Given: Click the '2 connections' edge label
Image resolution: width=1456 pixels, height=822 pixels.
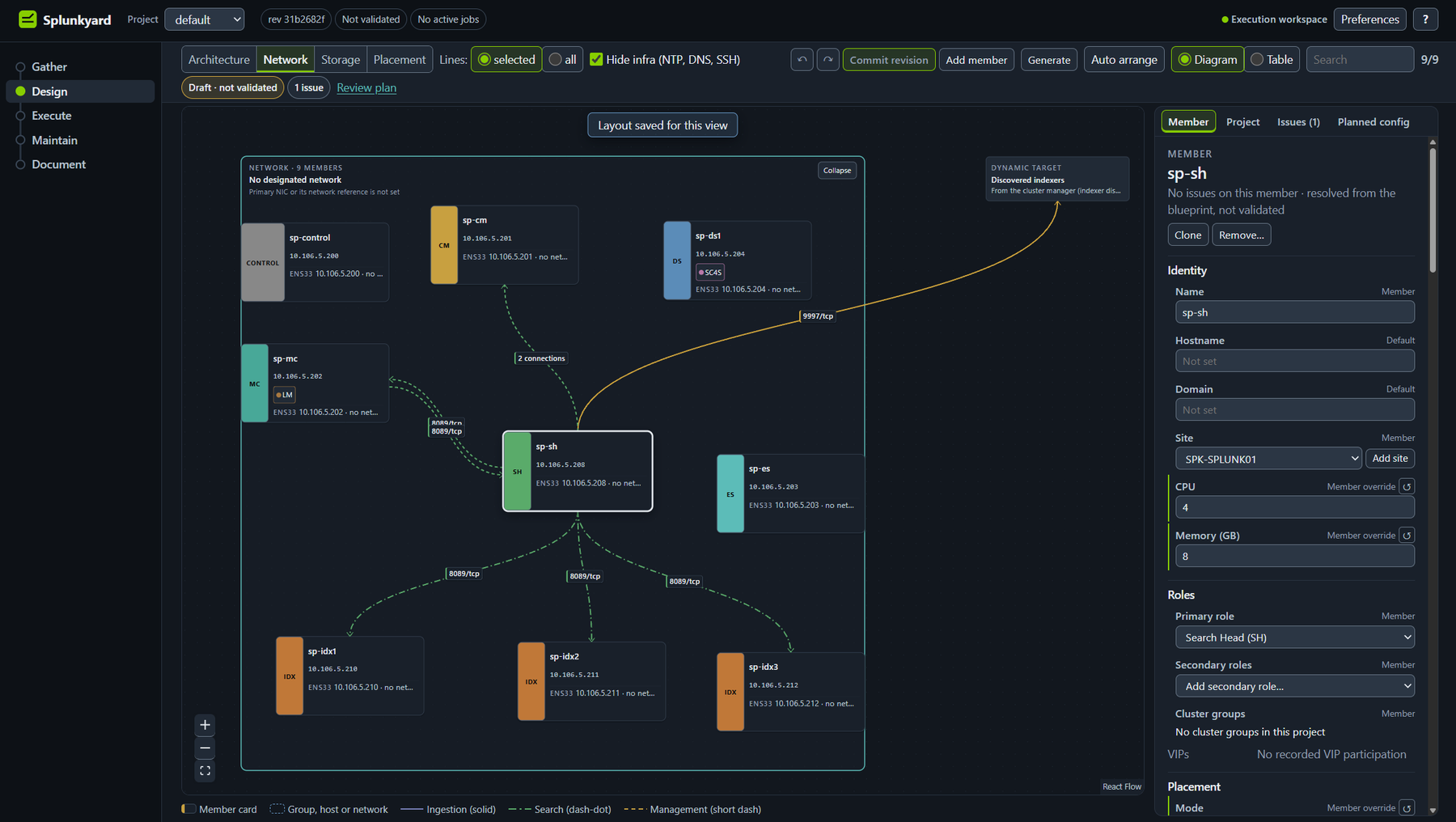Looking at the screenshot, I should 542,358.
